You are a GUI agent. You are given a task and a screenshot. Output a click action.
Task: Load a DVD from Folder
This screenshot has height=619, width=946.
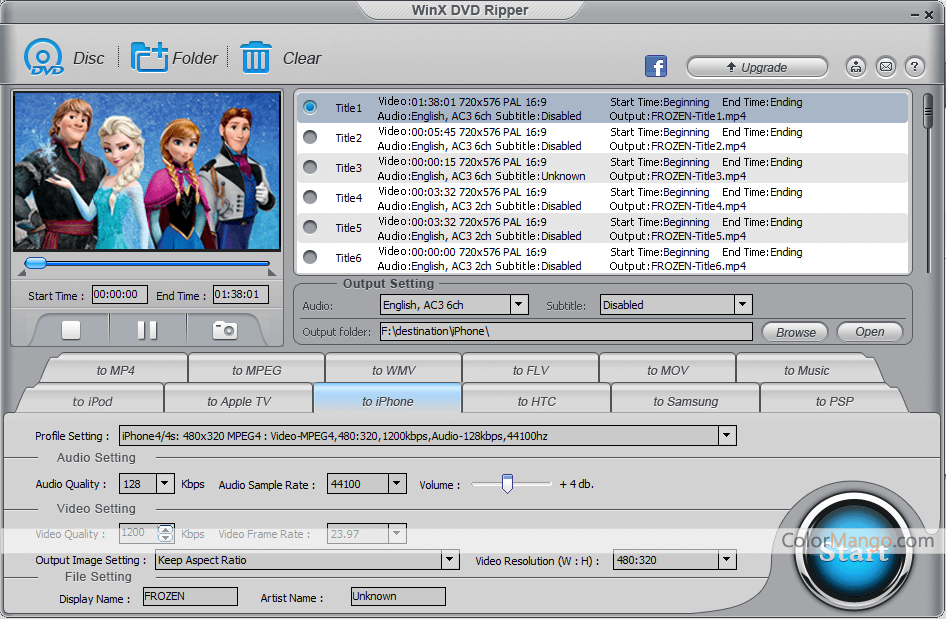point(149,57)
